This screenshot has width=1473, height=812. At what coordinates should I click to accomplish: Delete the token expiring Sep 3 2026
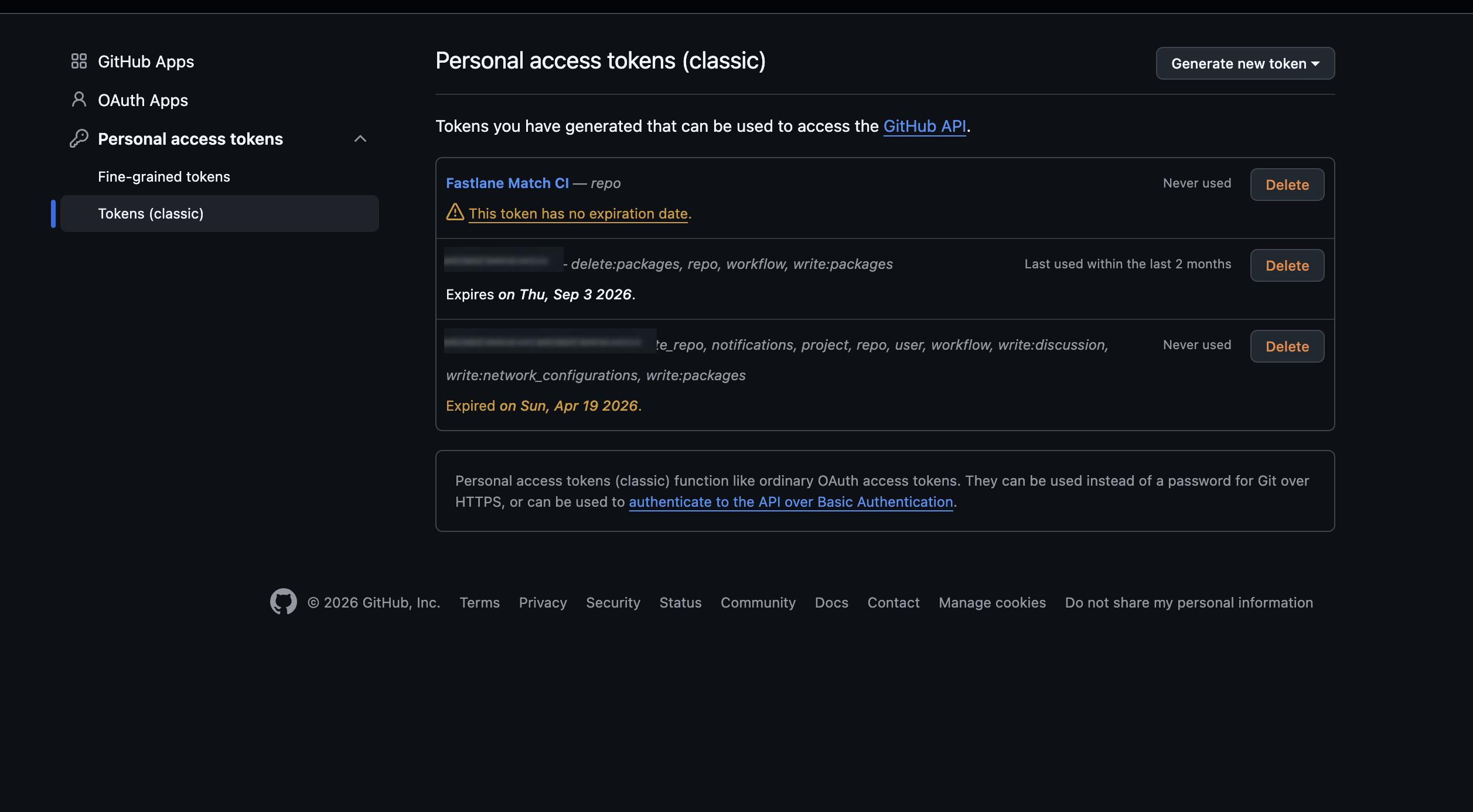[x=1287, y=265]
